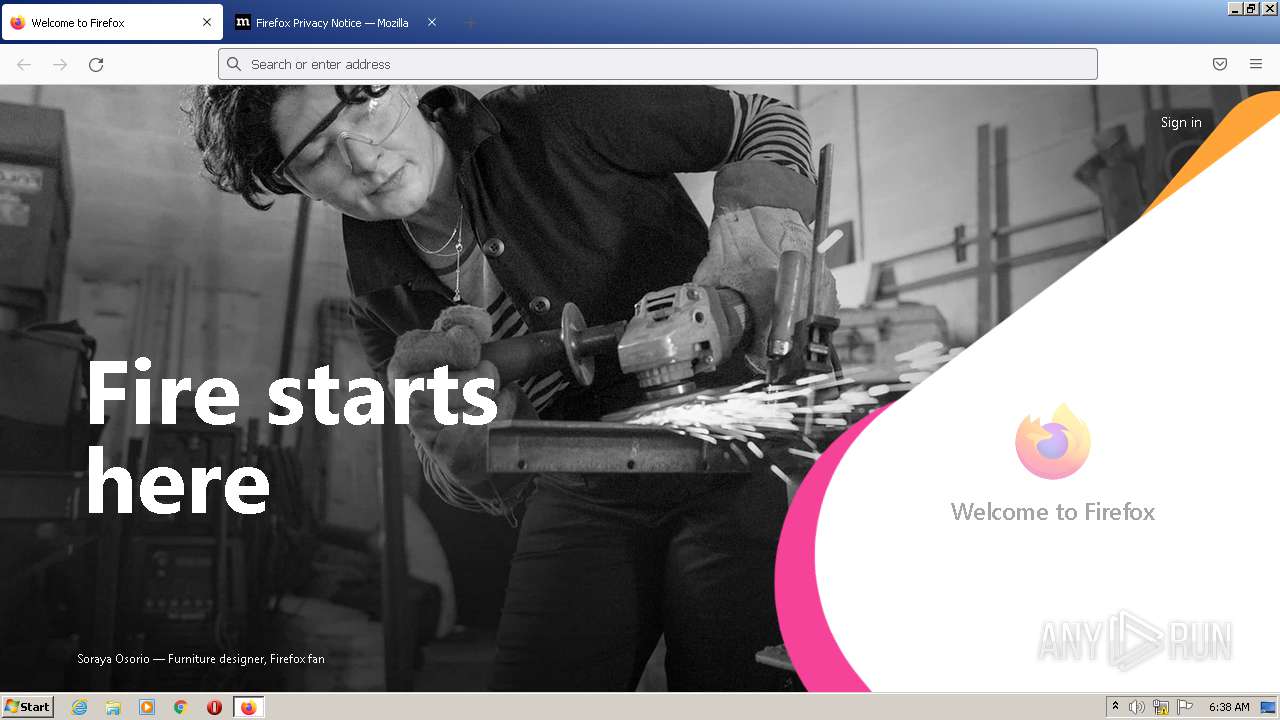Click the Sign in link
The height and width of the screenshot is (720, 1280).
[1181, 122]
